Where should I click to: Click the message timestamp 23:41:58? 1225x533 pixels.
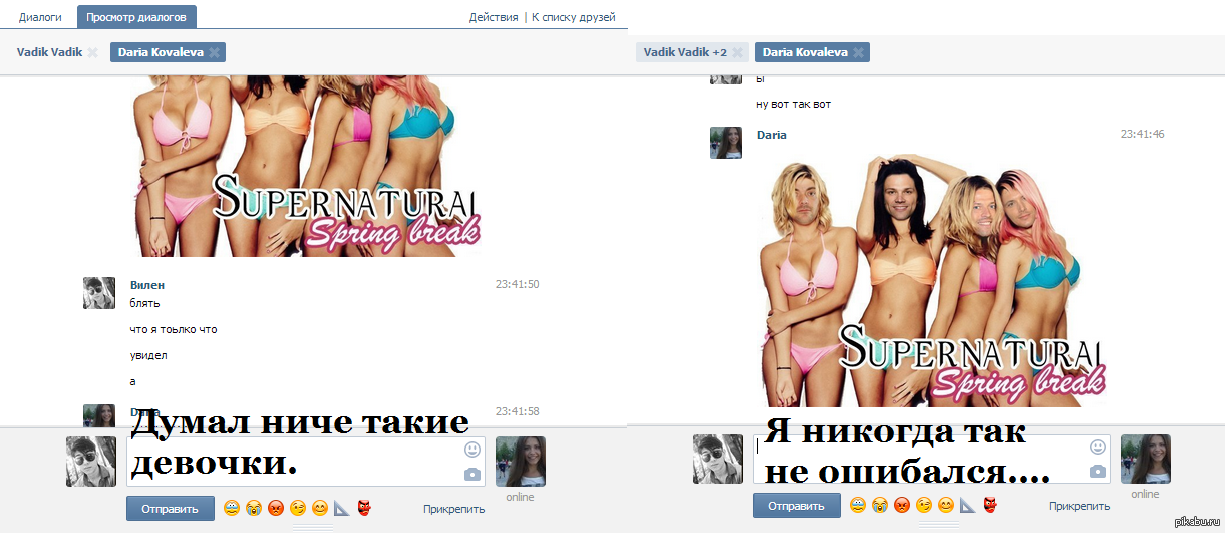pos(518,411)
